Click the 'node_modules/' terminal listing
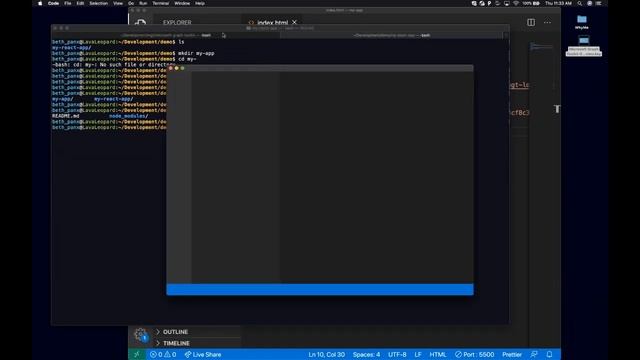 pyautogui.click(x=129, y=116)
